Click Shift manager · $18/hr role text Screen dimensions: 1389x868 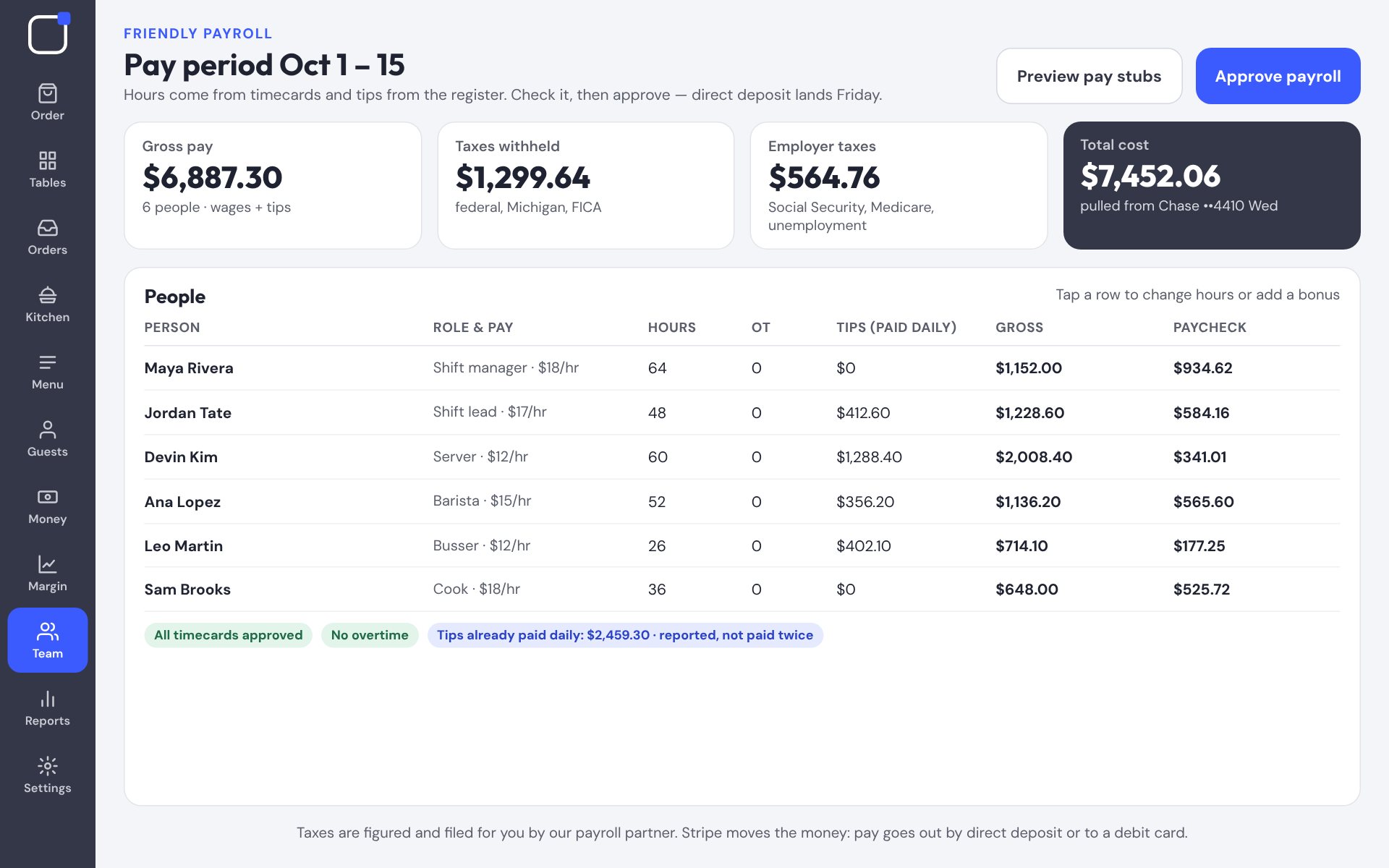(x=506, y=368)
